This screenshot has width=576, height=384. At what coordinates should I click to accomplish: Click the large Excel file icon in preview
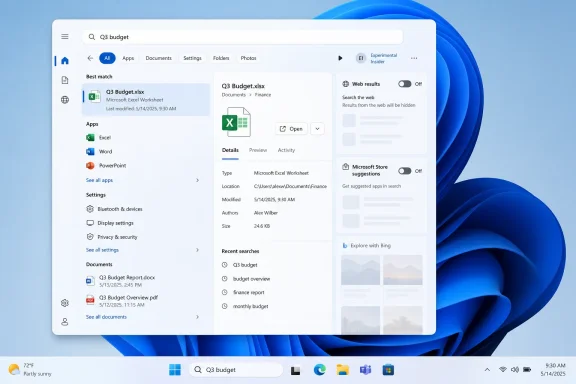tap(236, 122)
